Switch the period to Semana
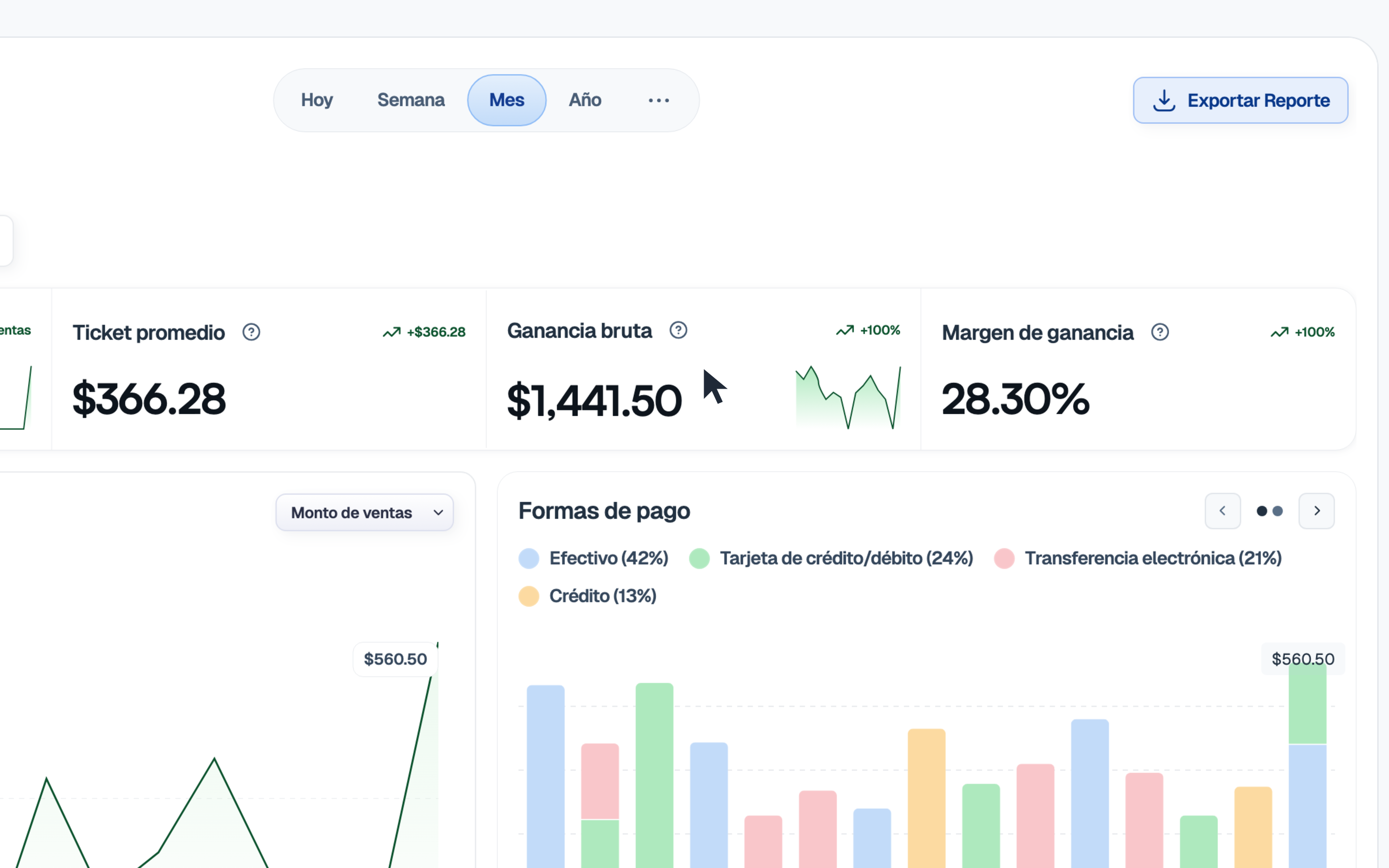Screen dimensions: 1389x868 pyautogui.click(x=411, y=100)
